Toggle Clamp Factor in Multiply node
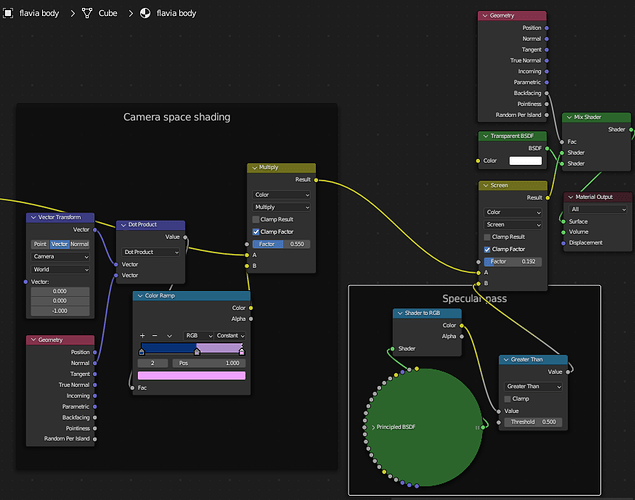The width and height of the screenshot is (635, 500). tap(256, 232)
